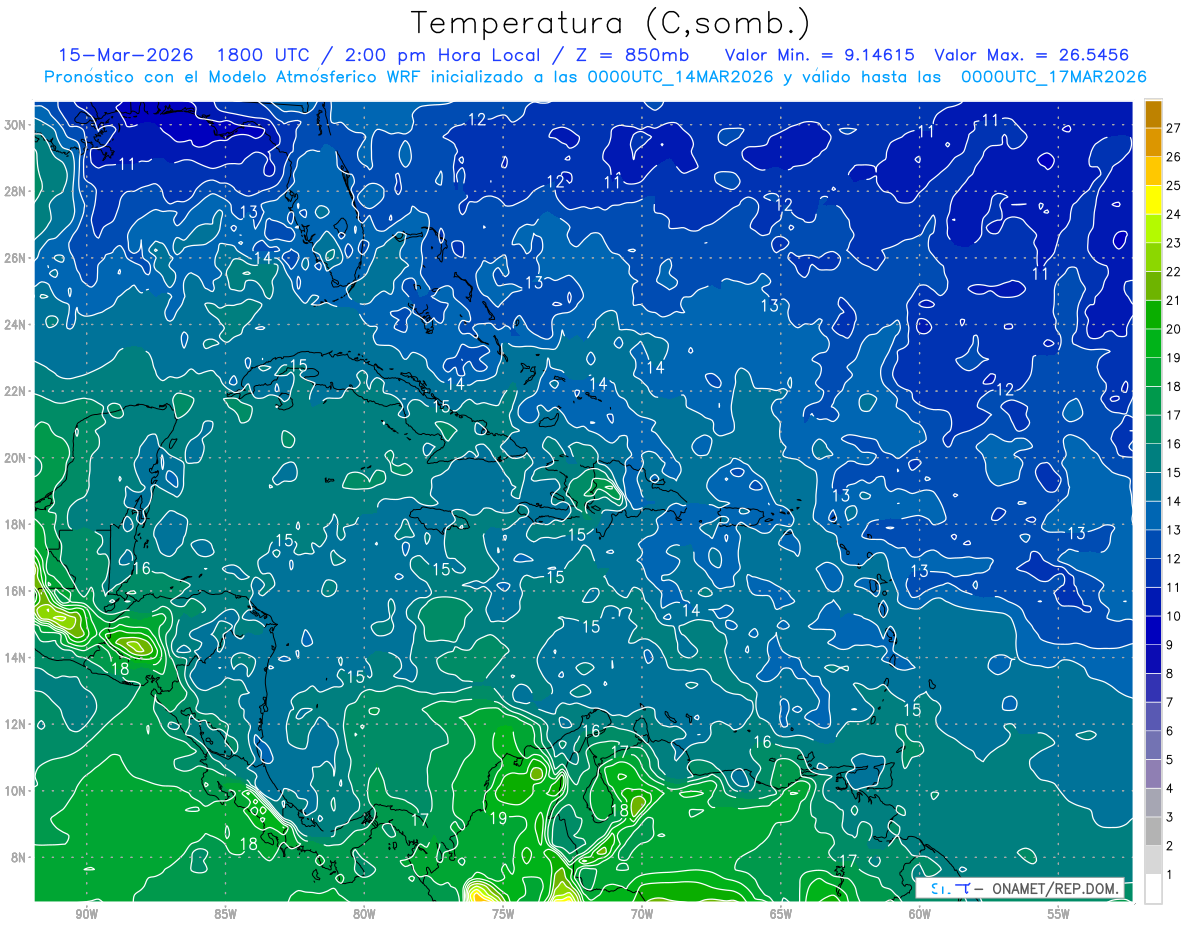This screenshot has width=1200, height=927.
Task: Click the color scale value 10
Action: [1174, 616]
